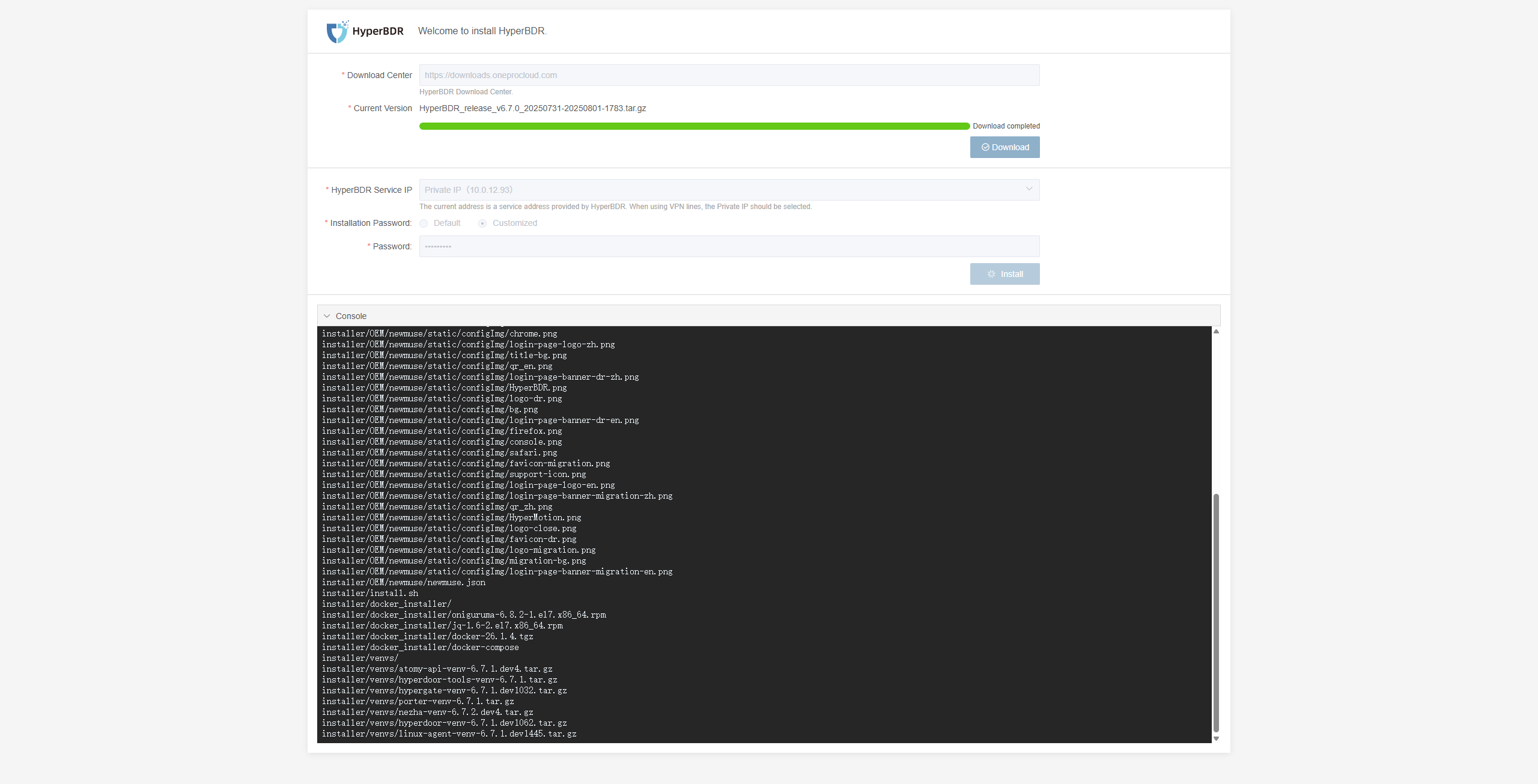Click the Download button
Screen dimensions: 1538x784
[x=1005, y=147]
